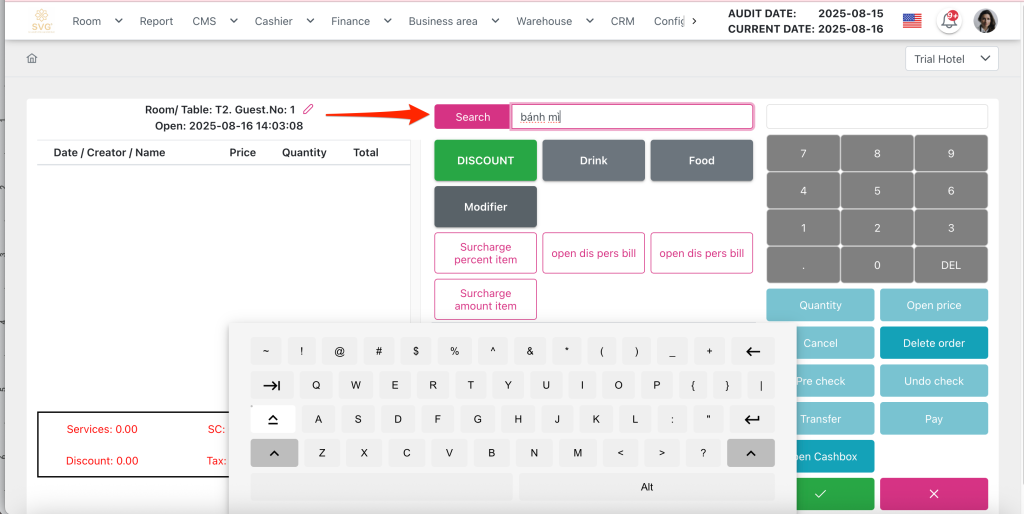1024x514 pixels.
Task: Open the Report menu item
Action: coord(156,21)
